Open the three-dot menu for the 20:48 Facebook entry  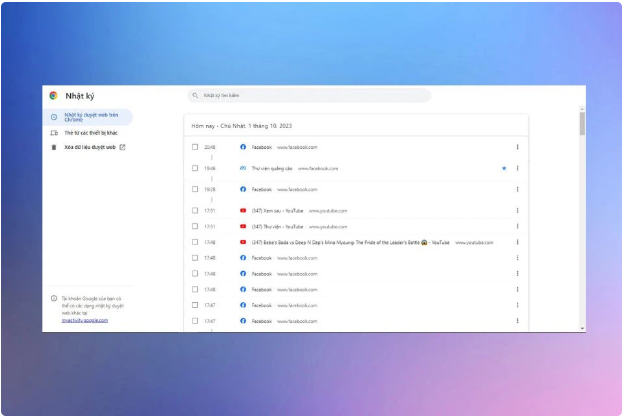pos(517,147)
